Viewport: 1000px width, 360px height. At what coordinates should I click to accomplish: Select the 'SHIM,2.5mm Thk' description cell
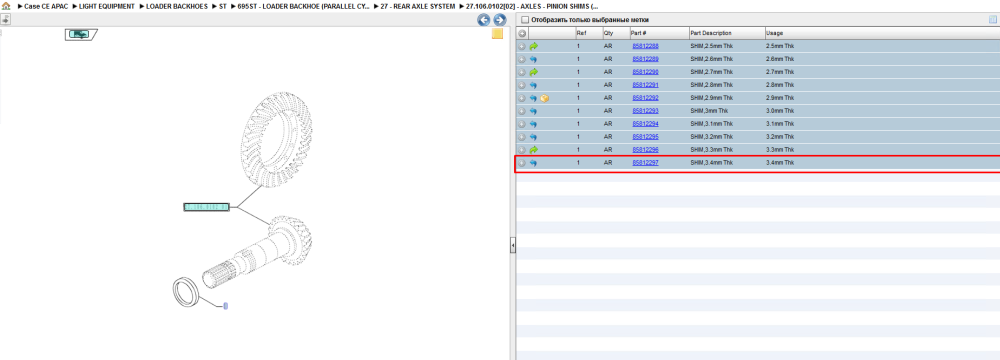pyautogui.click(x=712, y=46)
